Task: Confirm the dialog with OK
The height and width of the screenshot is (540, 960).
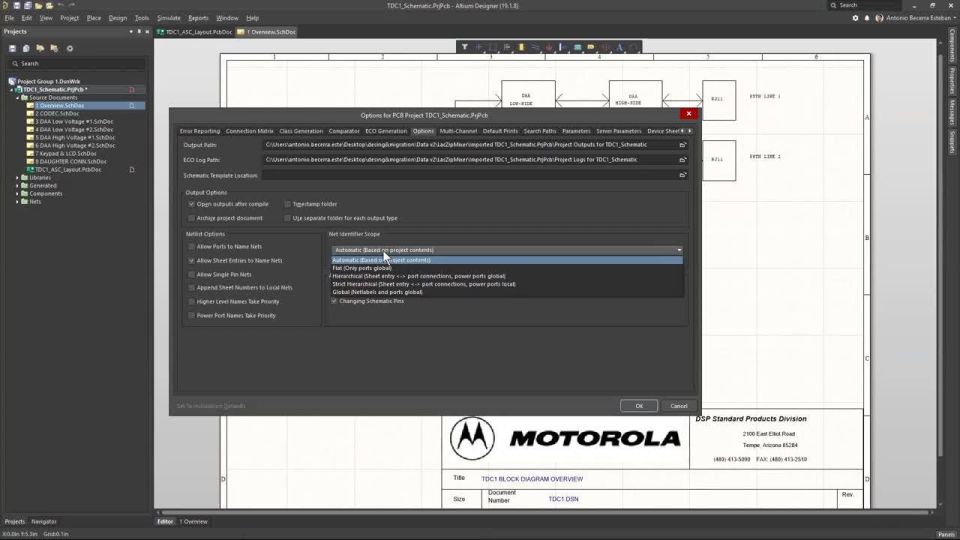Action: tap(639, 406)
